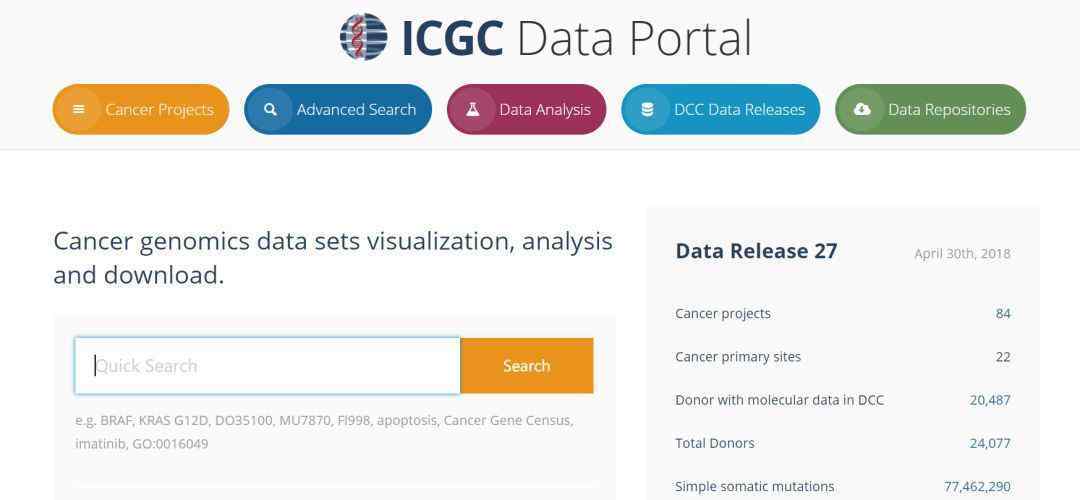Click the 77,462,290 simple somatic mutations link
1080x500 pixels.
(x=977, y=486)
